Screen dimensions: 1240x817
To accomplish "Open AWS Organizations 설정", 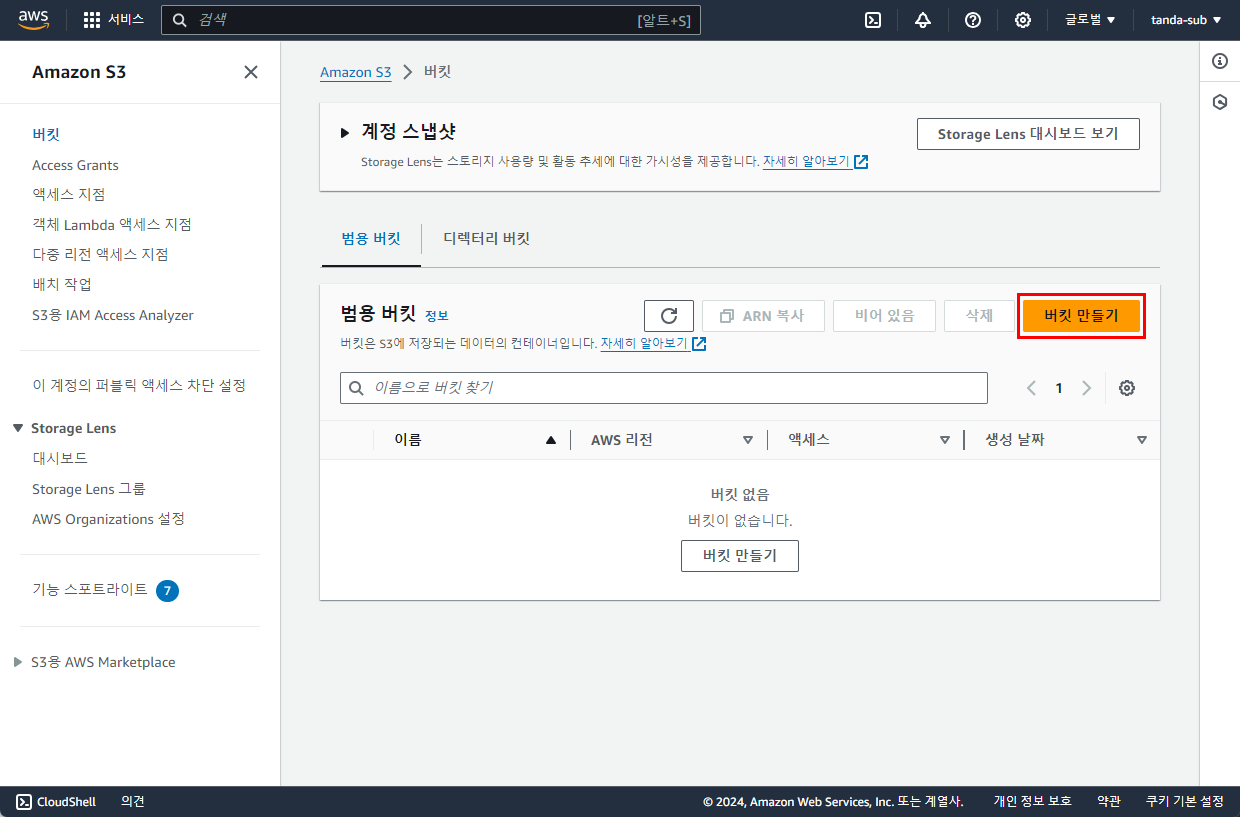I will click(108, 519).
